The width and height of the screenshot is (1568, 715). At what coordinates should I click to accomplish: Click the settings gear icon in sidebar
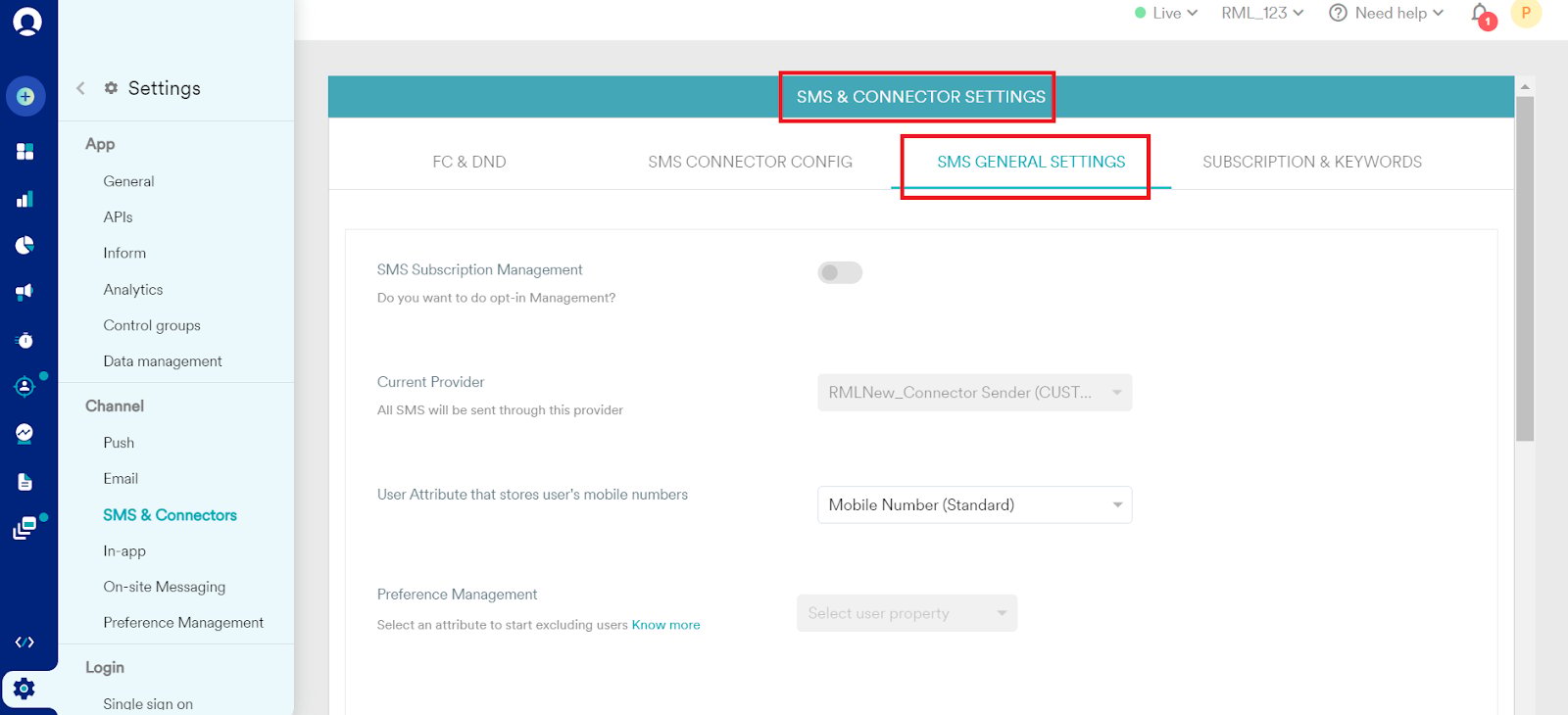pyautogui.click(x=24, y=689)
